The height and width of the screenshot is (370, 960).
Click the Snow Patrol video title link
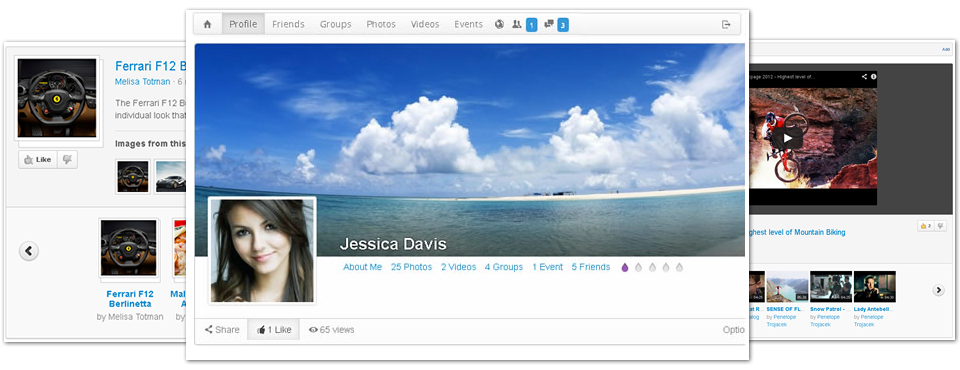coord(828,310)
